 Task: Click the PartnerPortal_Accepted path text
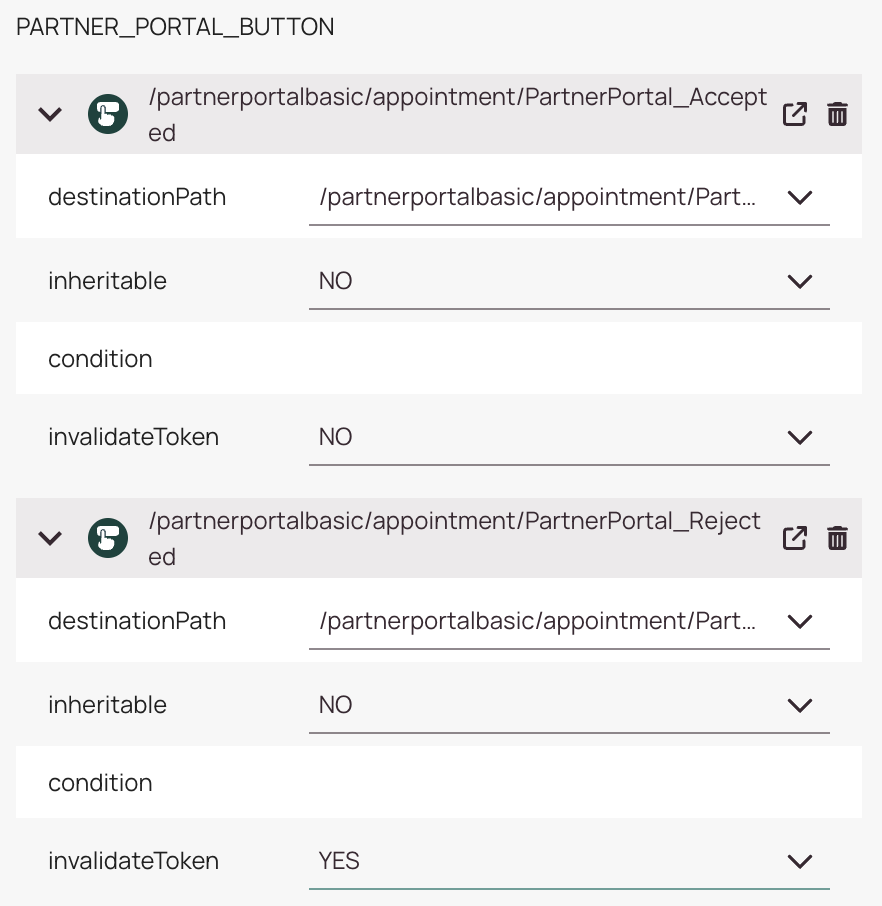tap(456, 114)
